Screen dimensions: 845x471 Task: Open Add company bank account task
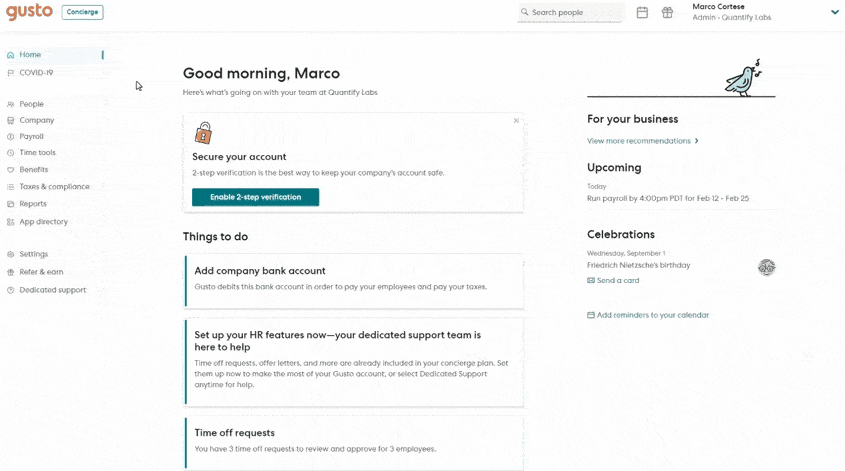click(x=354, y=281)
